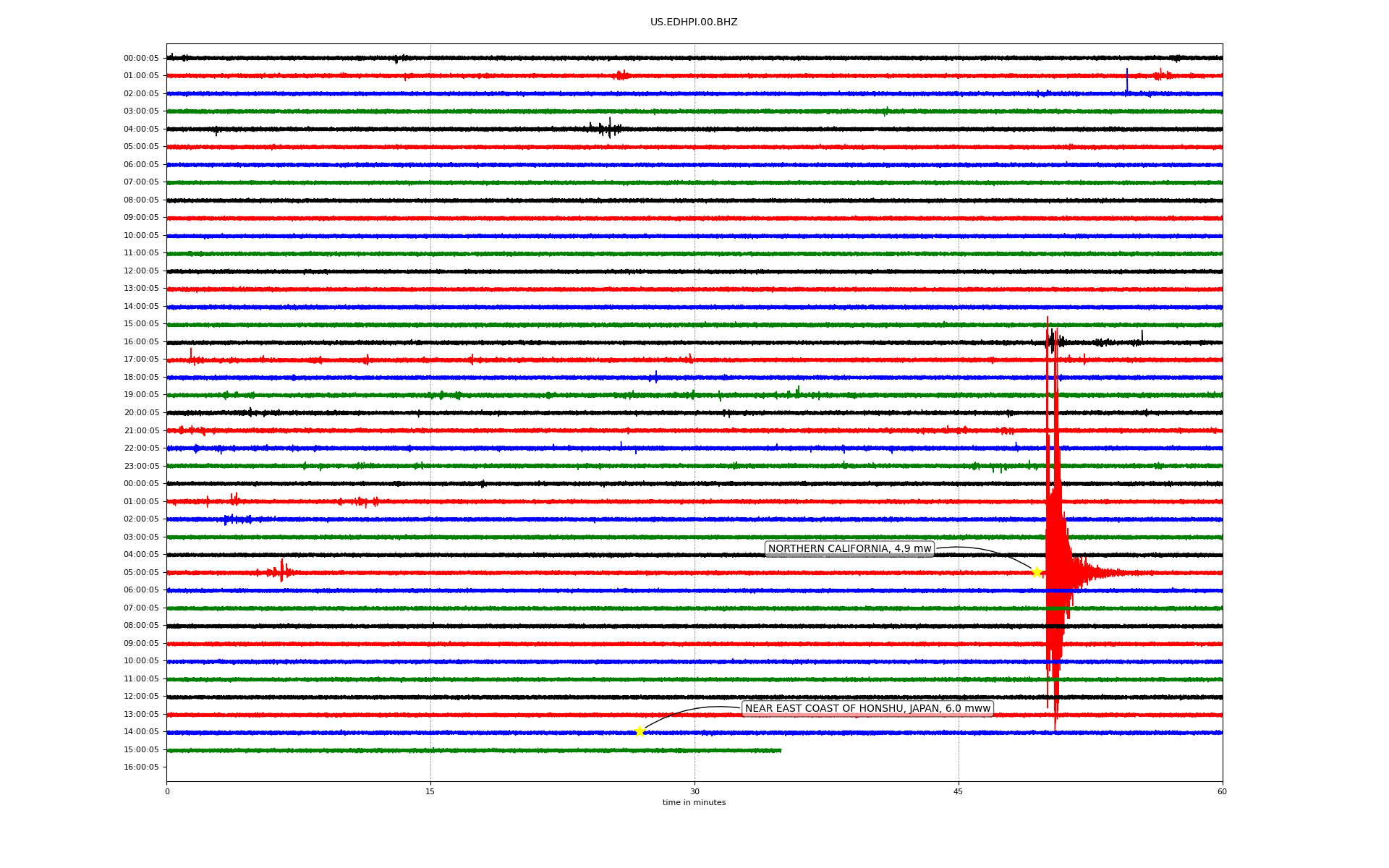Click the 45 tick on the x-axis
The image size is (1389, 868).
coord(959,791)
